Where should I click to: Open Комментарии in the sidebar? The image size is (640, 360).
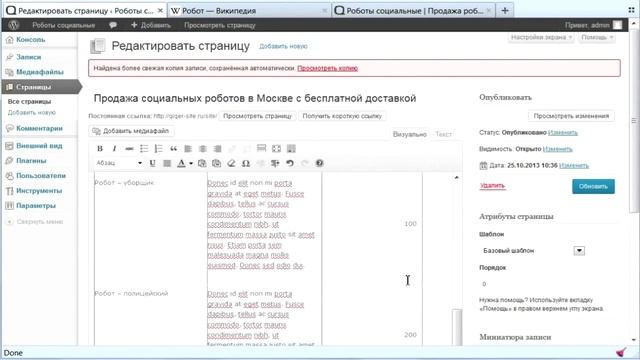click(x=39, y=129)
